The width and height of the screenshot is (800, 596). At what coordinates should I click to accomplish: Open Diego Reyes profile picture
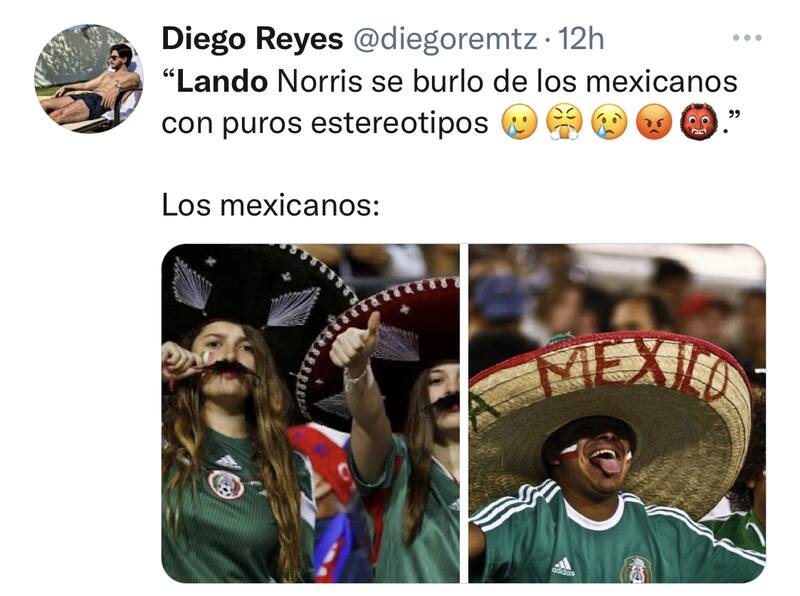click(x=89, y=79)
